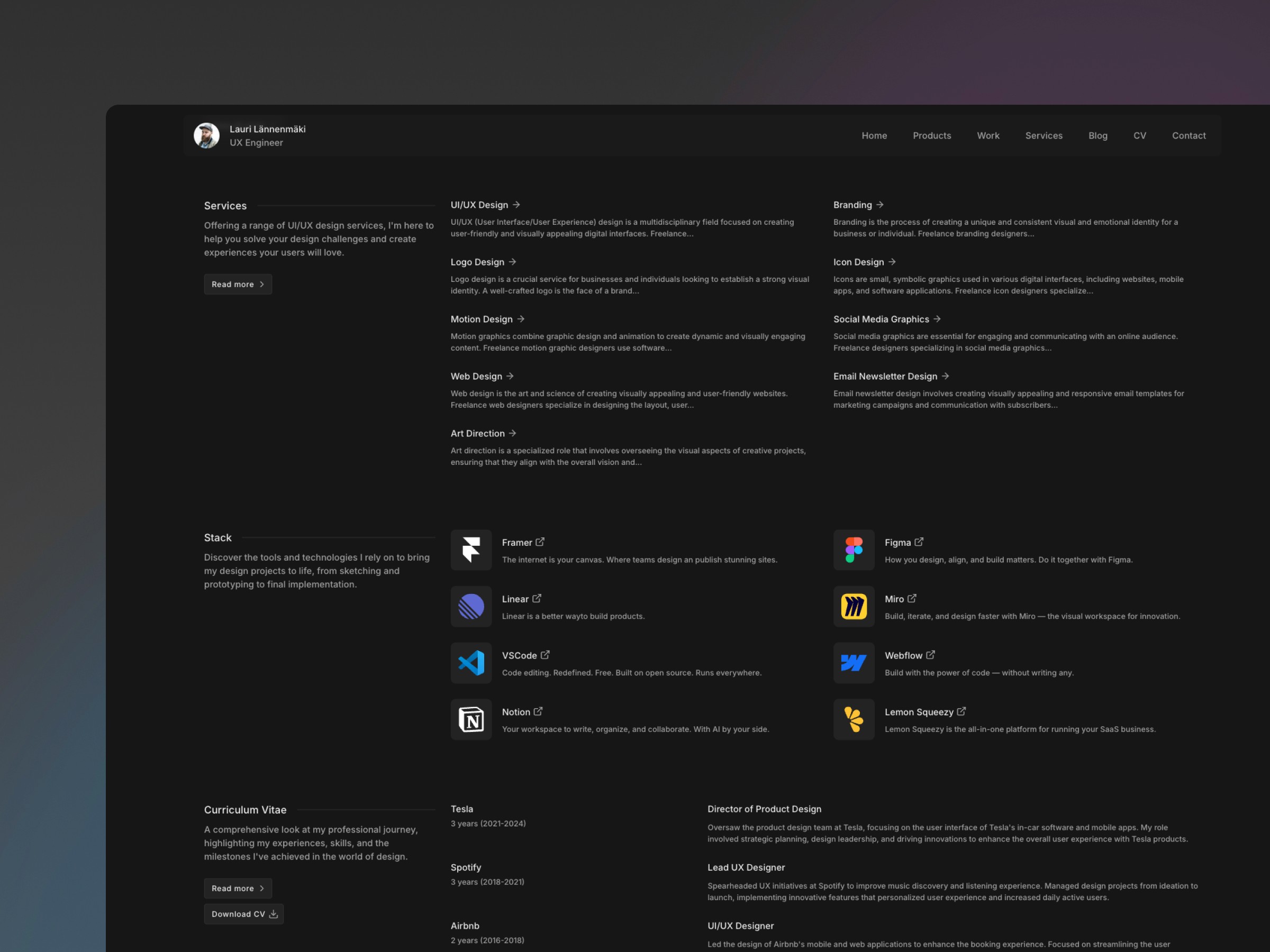The height and width of the screenshot is (952, 1270).
Task: Click the Framer logo icon
Action: [x=471, y=550]
